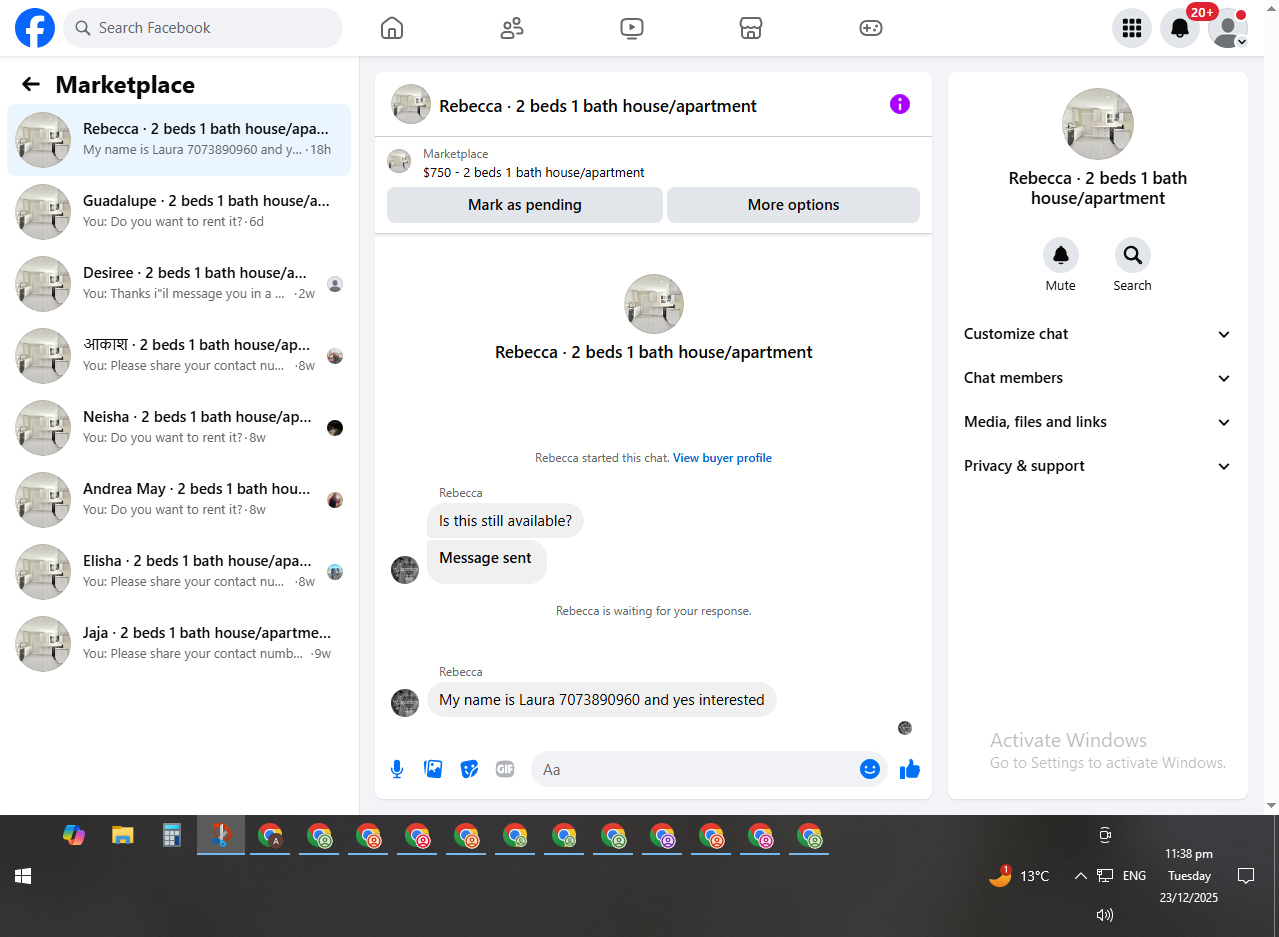The width and height of the screenshot is (1279, 937).
Task: Open conversation information purple icon
Action: coord(900,104)
